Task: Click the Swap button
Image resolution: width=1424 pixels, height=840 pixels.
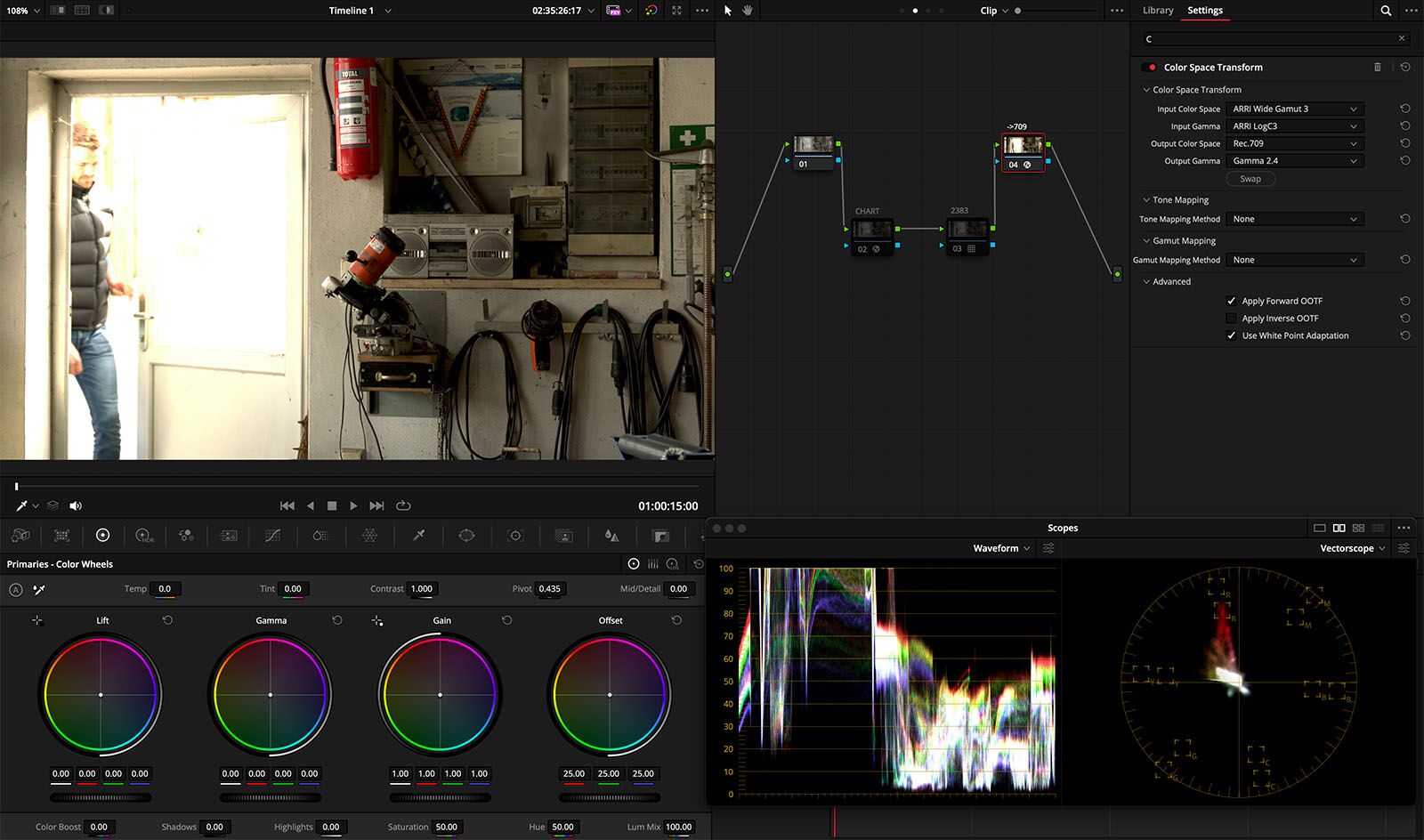Action: pyautogui.click(x=1250, y=178)
